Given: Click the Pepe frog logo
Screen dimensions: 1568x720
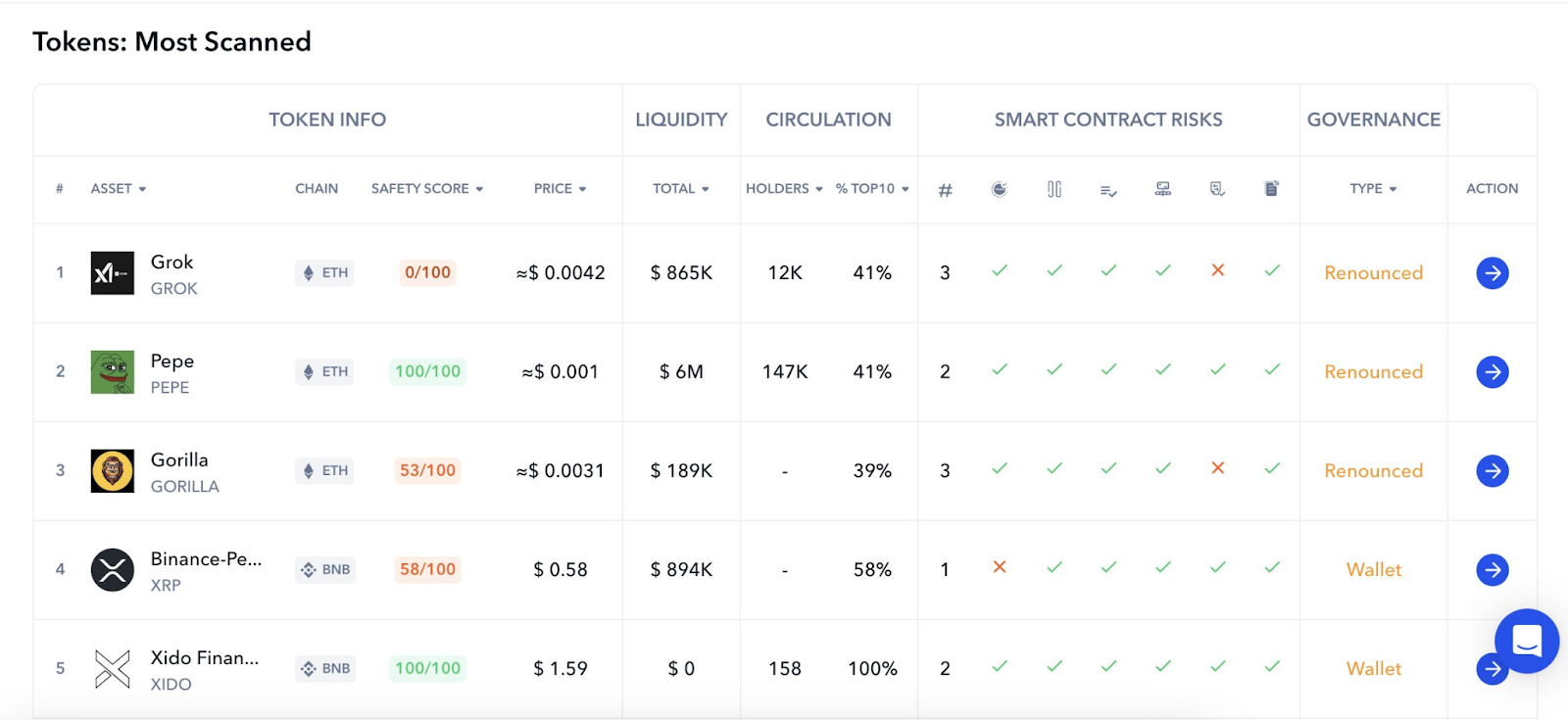Looking at the screenshot, I should (113, 372).
